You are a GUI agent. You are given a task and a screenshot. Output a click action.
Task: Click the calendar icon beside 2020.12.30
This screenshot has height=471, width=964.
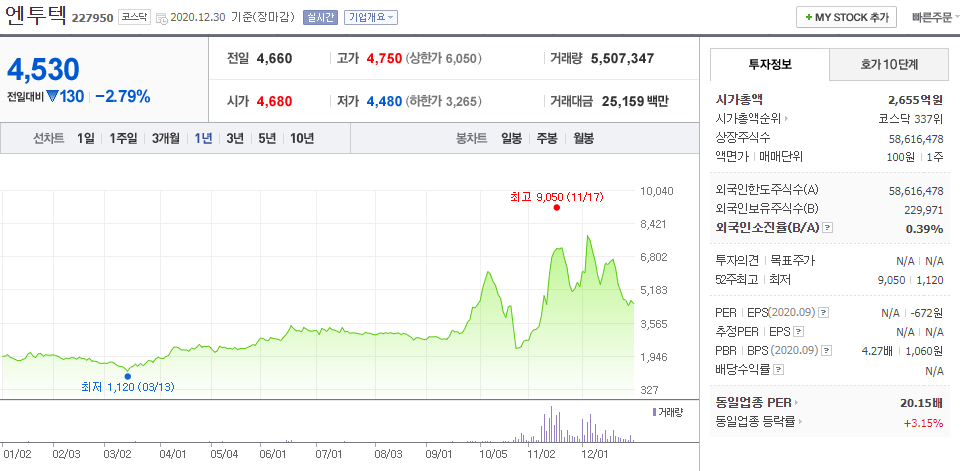[162, 18]
